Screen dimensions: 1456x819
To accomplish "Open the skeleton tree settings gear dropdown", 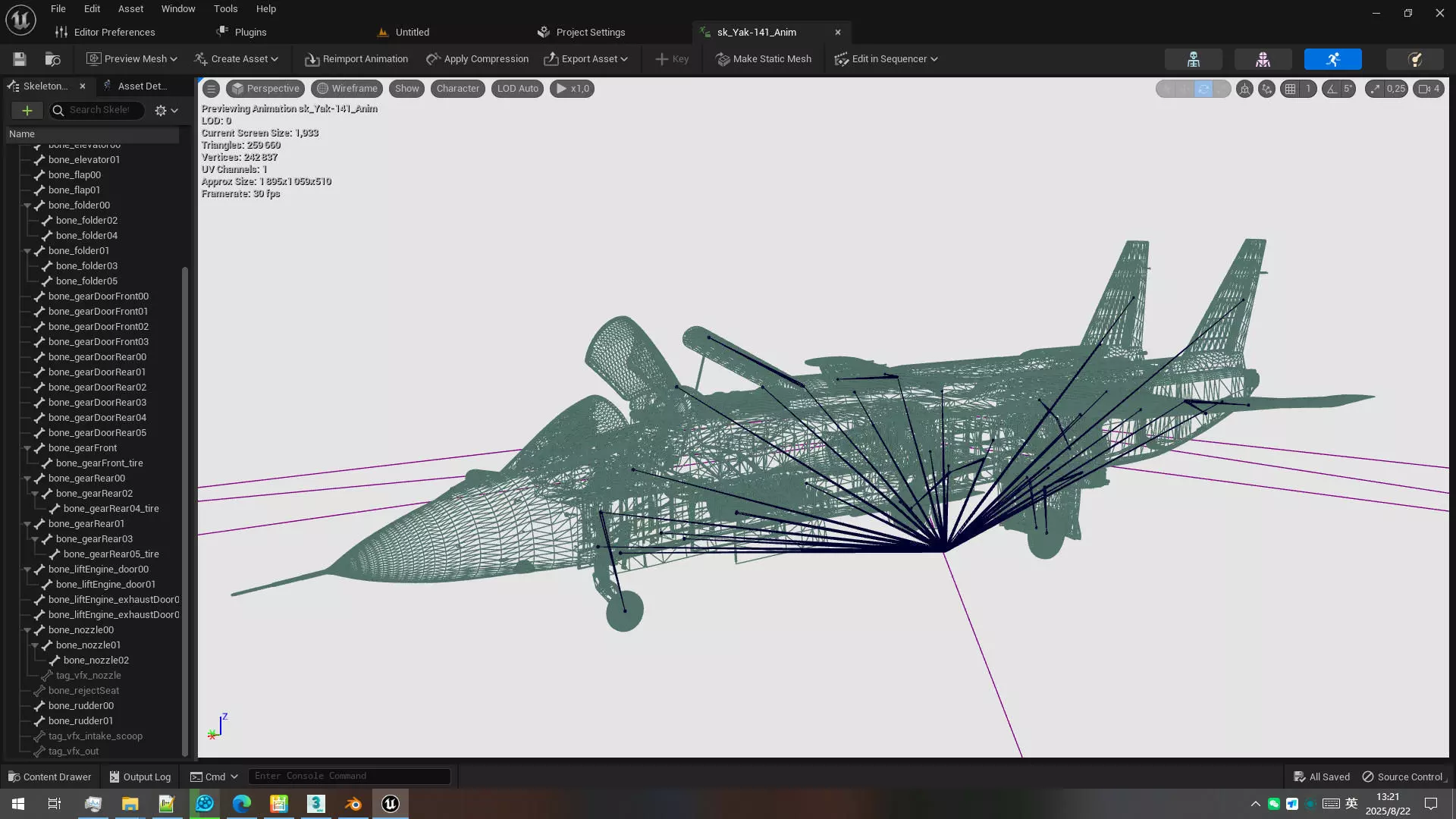I will (x=166, y=111).
